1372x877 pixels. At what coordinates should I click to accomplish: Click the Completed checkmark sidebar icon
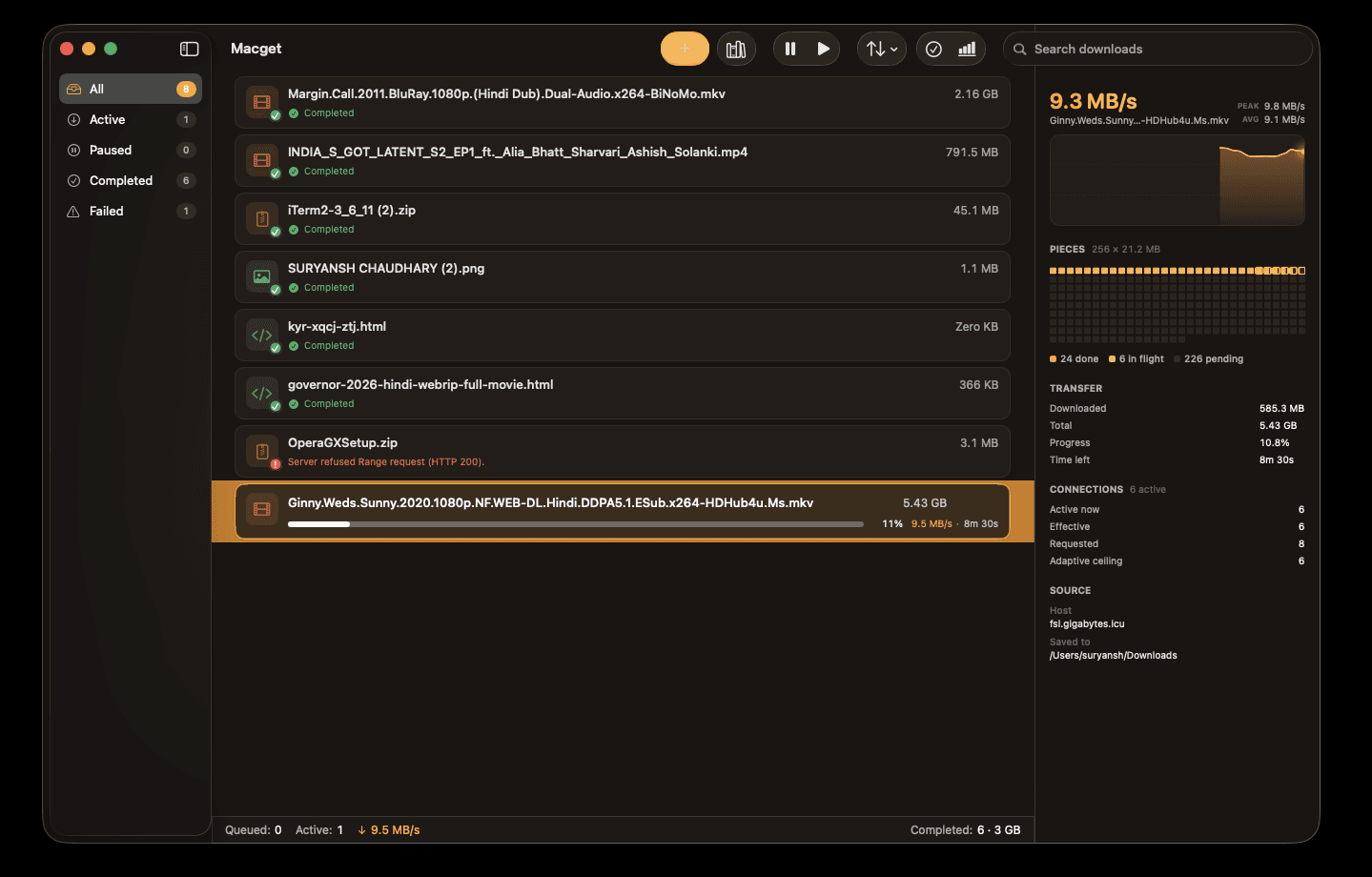pyautogui.click(x=73, y=180)
